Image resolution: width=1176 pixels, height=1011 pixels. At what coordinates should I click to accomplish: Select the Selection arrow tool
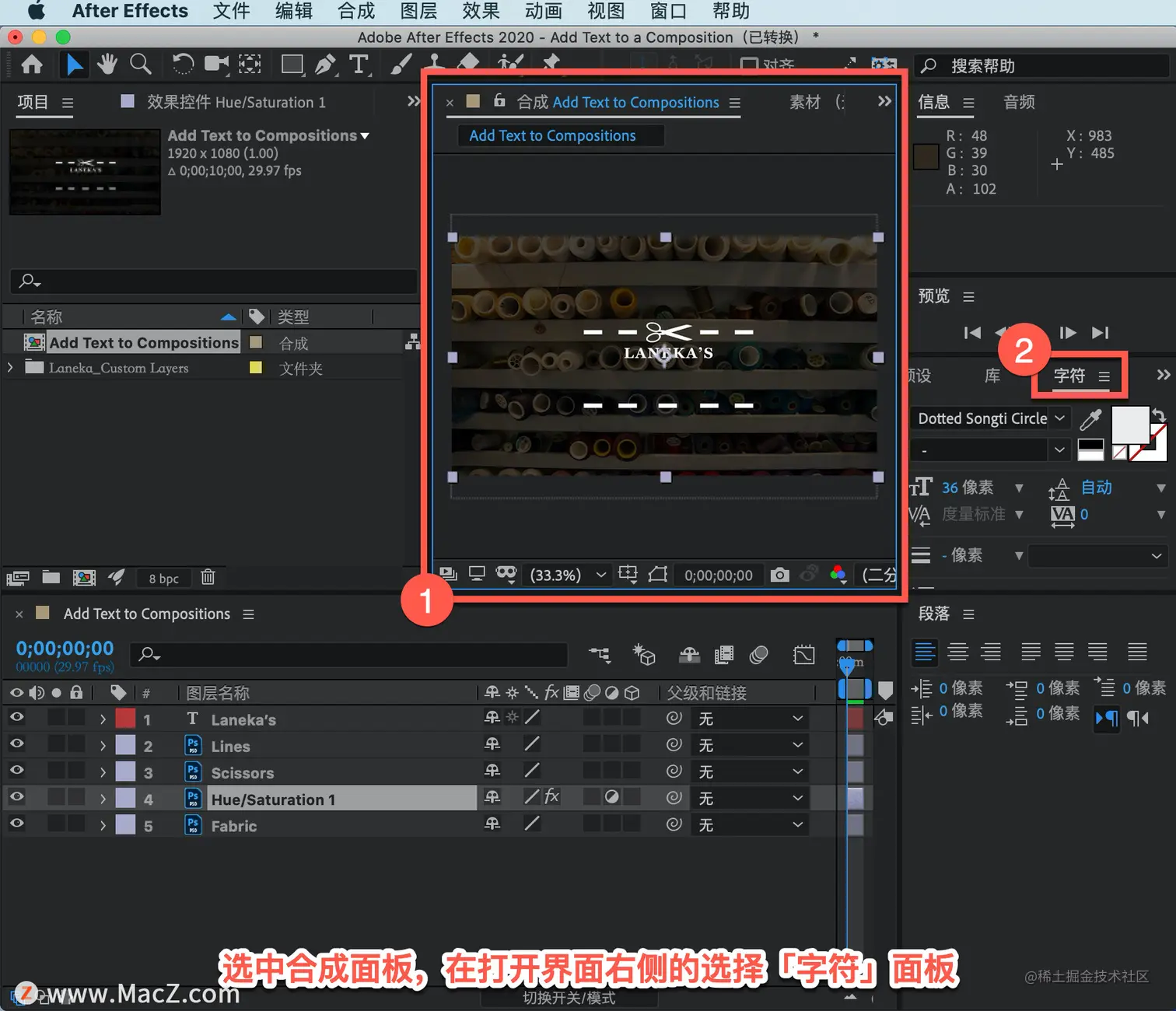pyautogui.click(x=74, y=65)
